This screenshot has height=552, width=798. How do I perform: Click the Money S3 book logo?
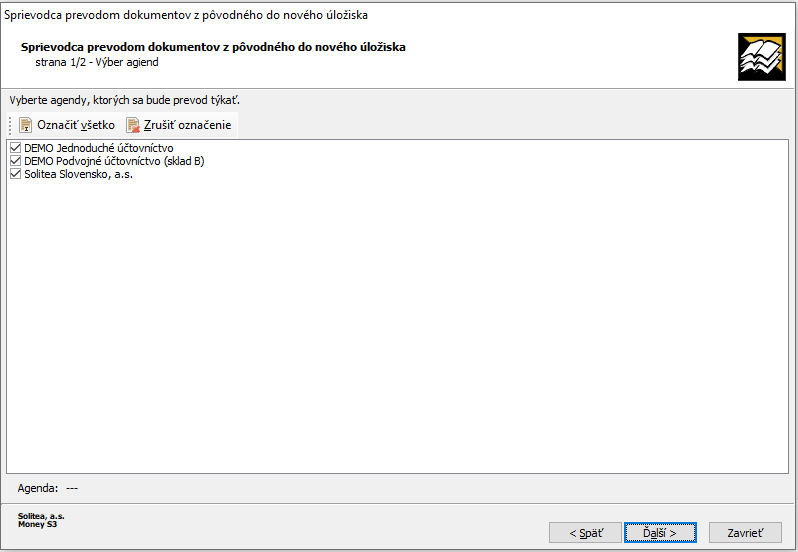point(761,57)
